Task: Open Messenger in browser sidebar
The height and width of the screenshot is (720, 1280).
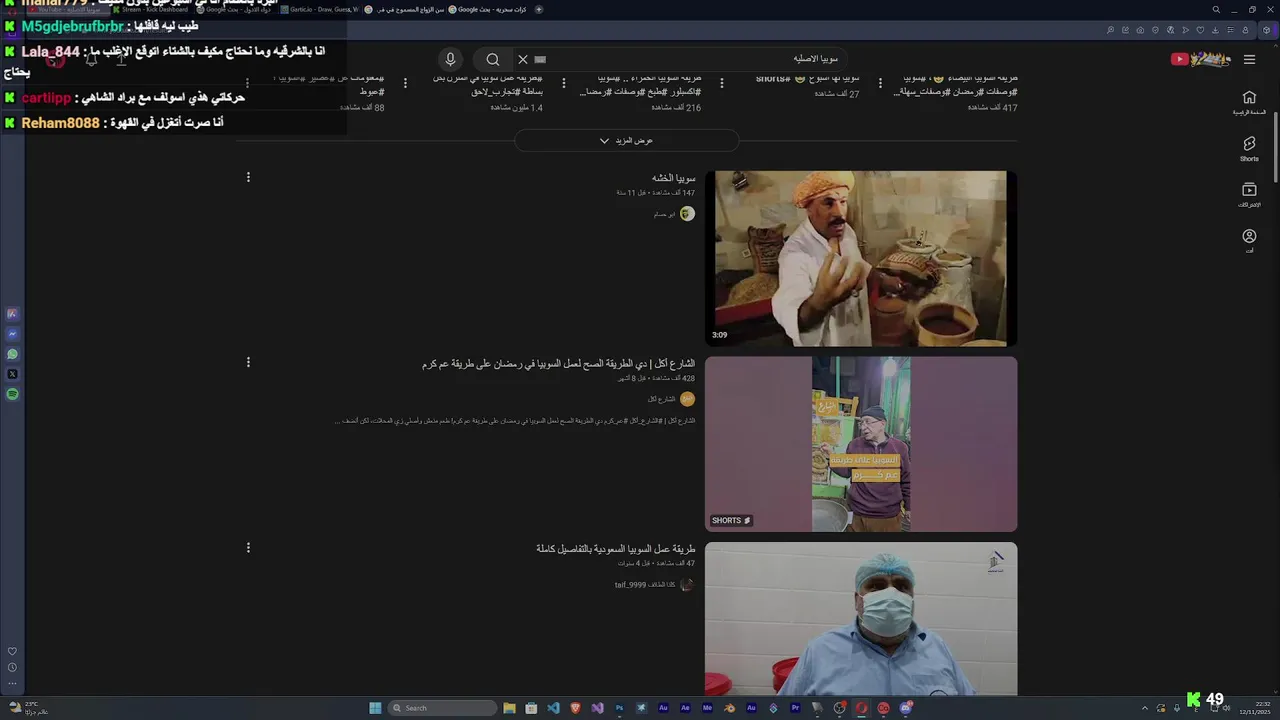Action: pos(12,334)
